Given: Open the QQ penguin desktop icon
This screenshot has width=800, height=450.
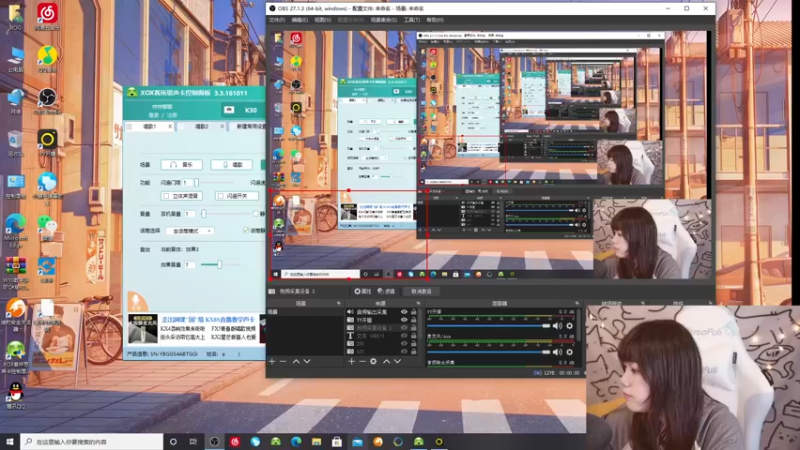Looking at the screenshot, I should [15, 396].
